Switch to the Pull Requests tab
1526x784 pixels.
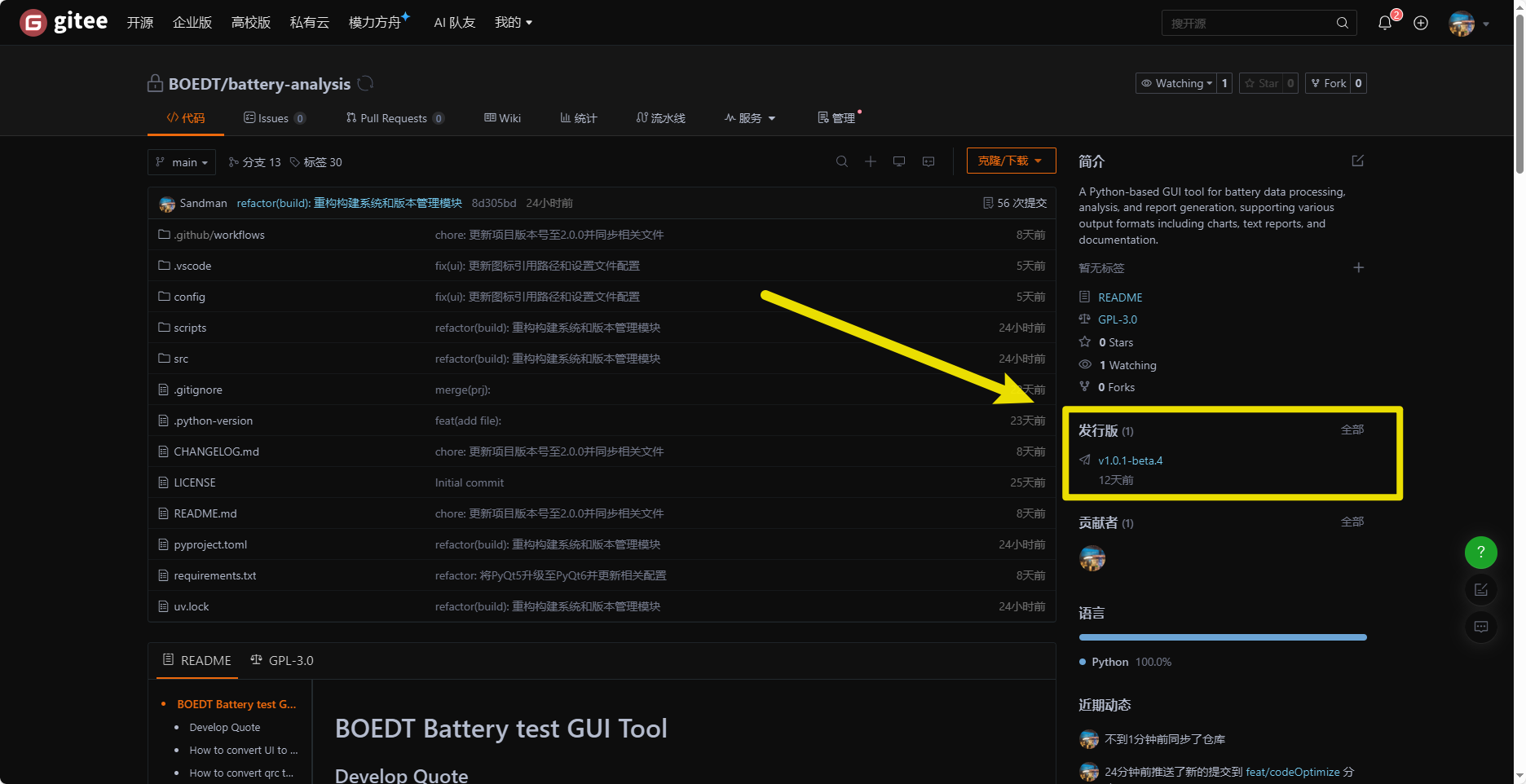[x=395, y=118]
